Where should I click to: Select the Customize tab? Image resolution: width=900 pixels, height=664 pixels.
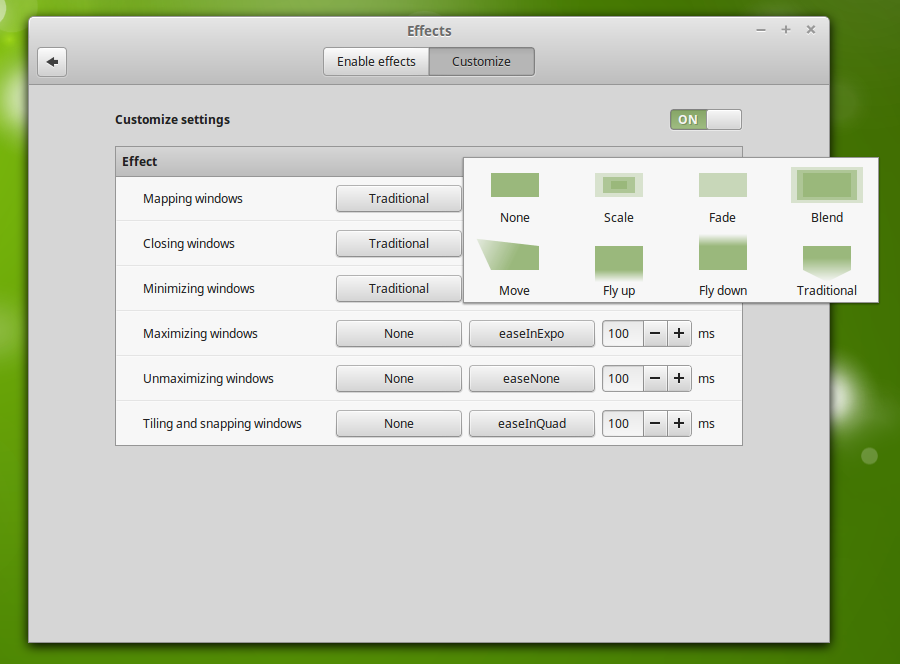tap(481, 62)
